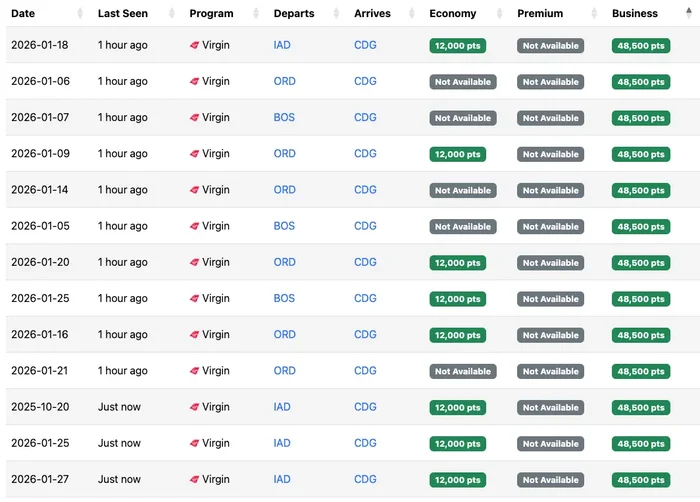
Task: Click sort arrows beside Last Seen header
Action: pos(172,13)
